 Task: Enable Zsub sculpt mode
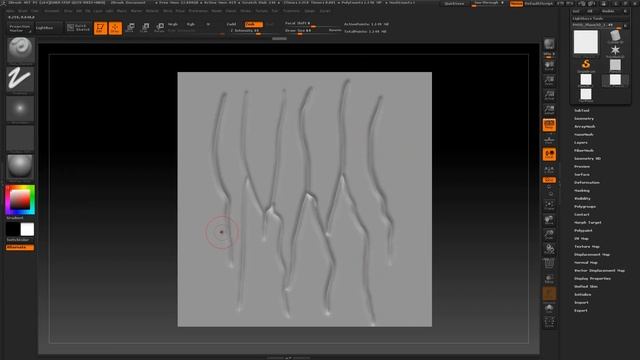pyautogui.click(x=253, y=24)
